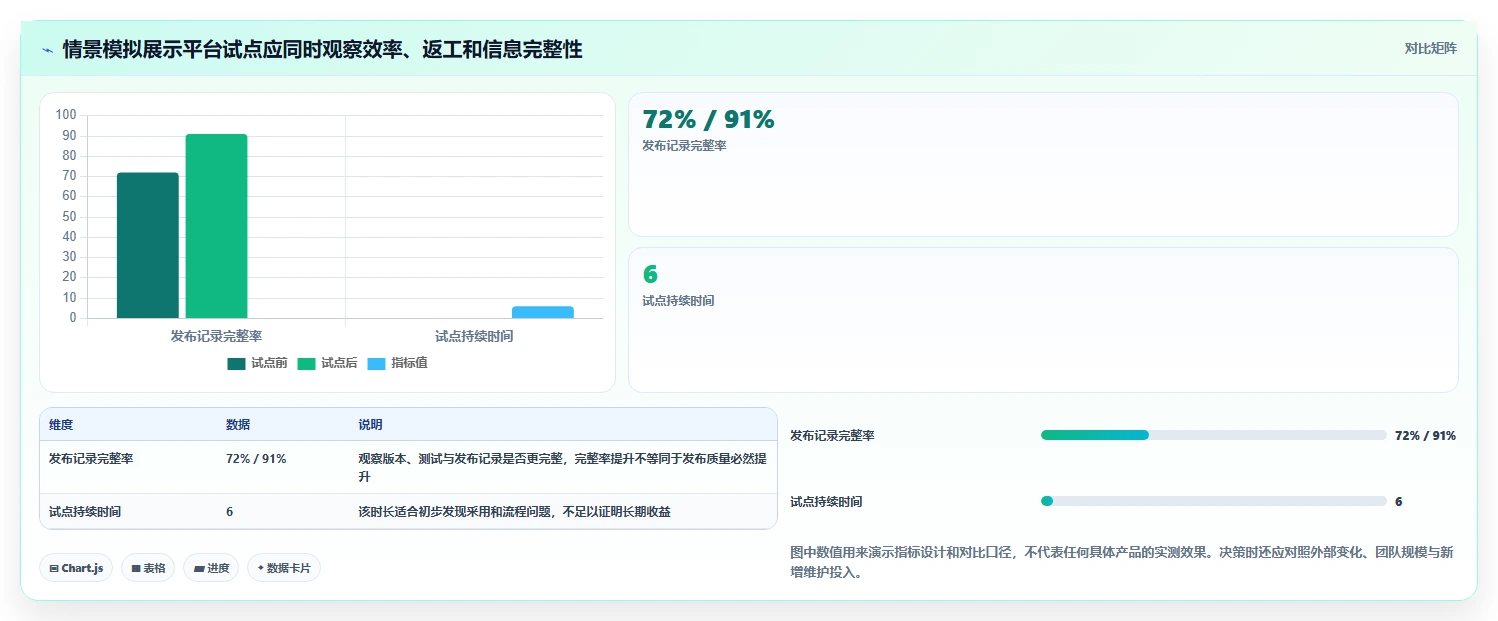Select the 进度 tag chip

coord(211,568)
